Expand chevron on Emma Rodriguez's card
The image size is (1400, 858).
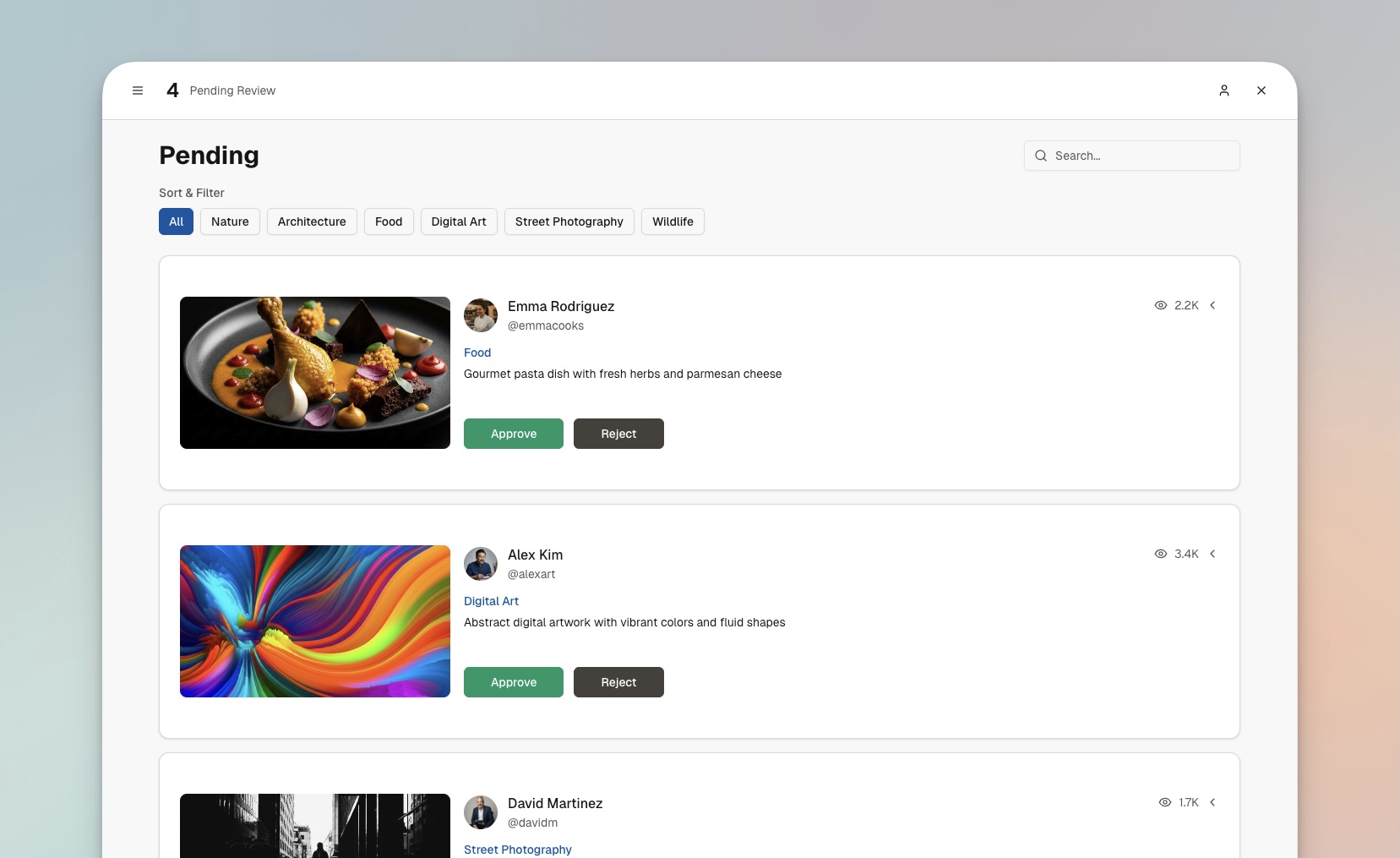tap(1212, 305)
